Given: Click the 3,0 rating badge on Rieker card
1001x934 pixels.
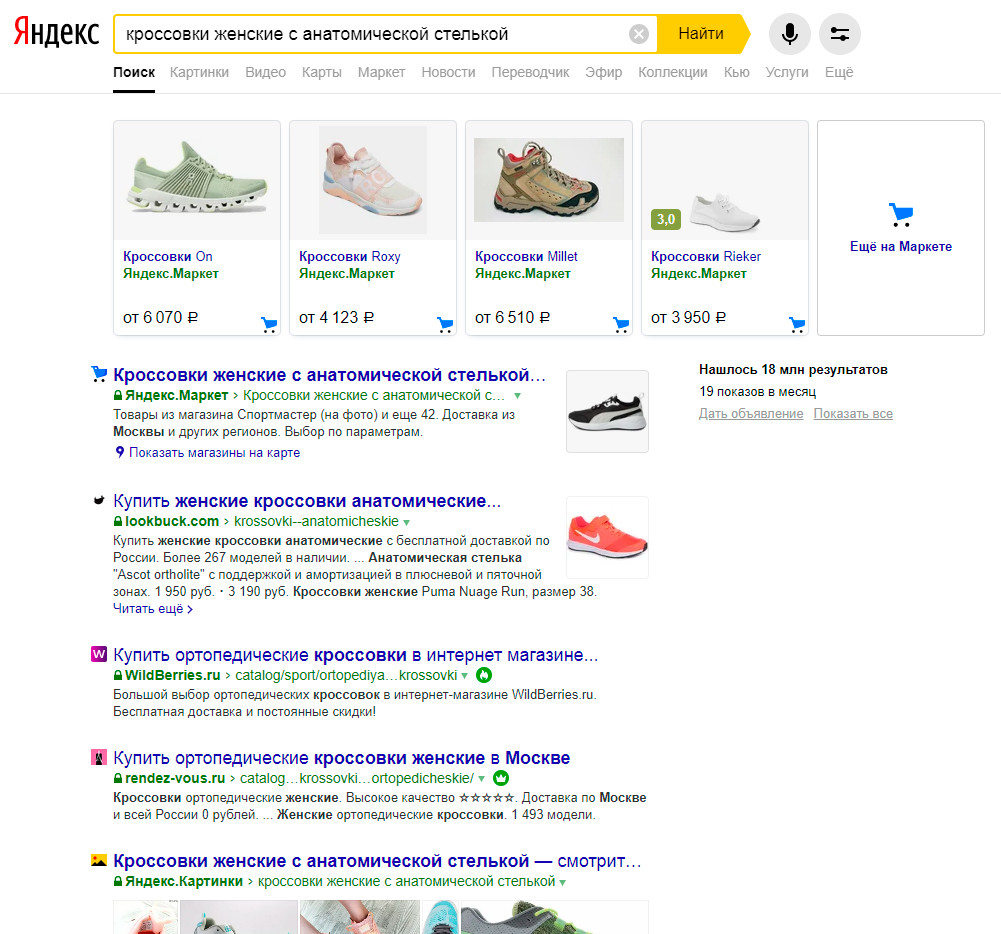Looking at the screenshot, I should pyautogui.click(x=666, y=220).
